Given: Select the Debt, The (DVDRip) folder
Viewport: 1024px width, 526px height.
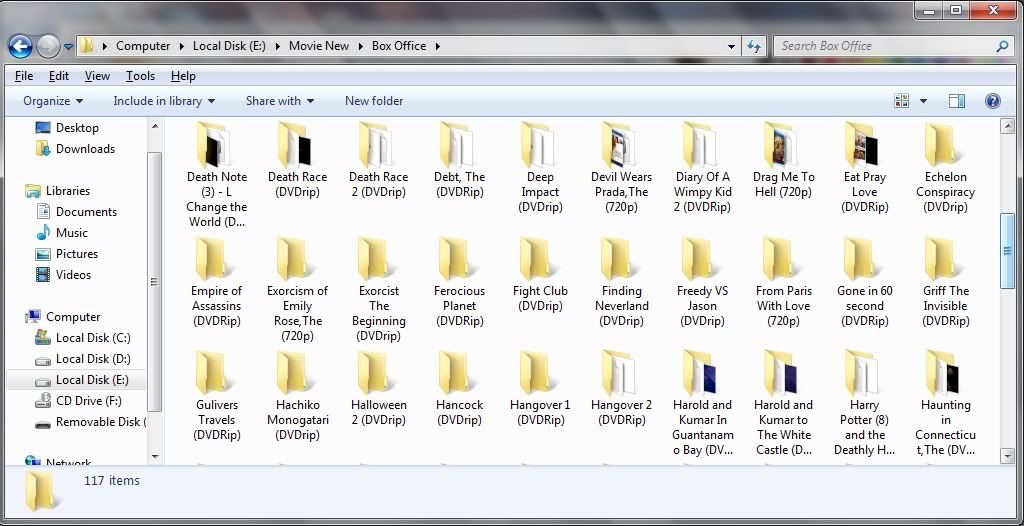Looking at the screenshot, I should pos(459,161).
